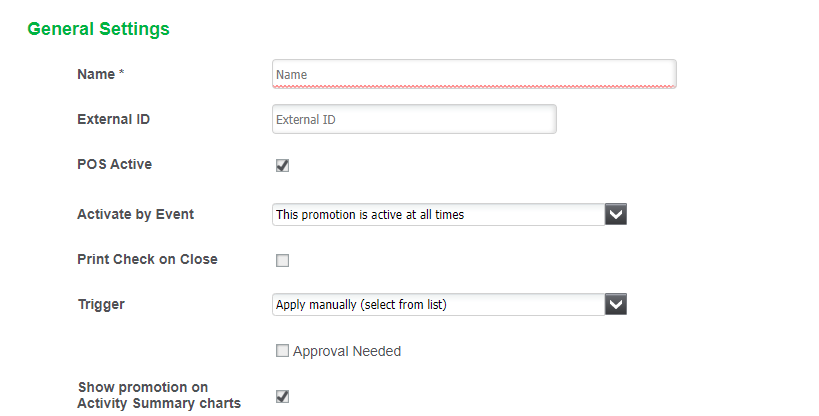Click the External ID text box

413,120
